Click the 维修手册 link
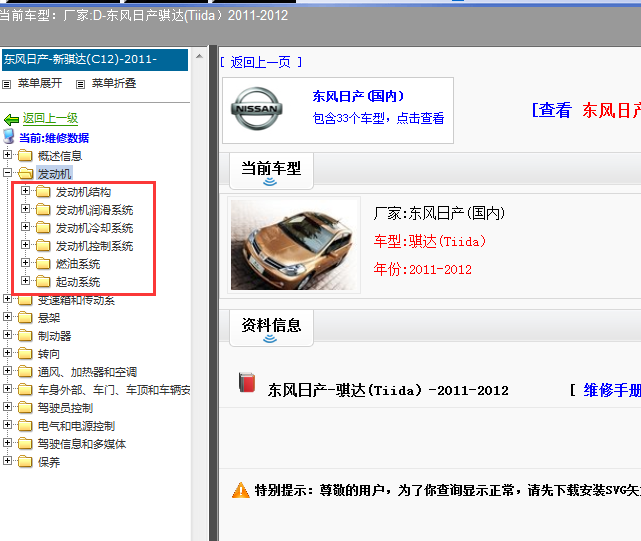This screenshot has width=641, height=541. point(612,391)
